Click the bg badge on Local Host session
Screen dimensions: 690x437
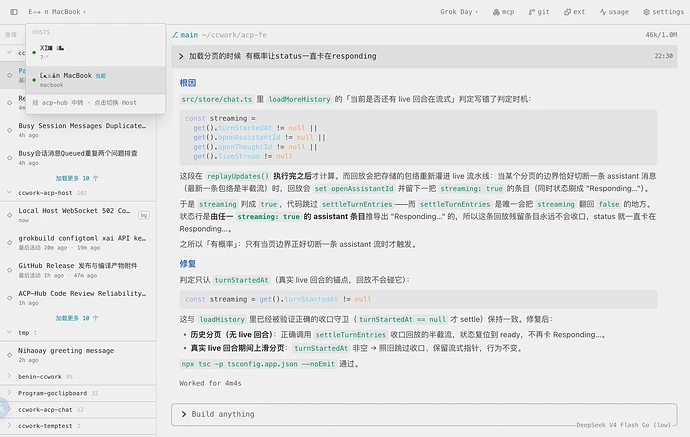tap(144, 215)
